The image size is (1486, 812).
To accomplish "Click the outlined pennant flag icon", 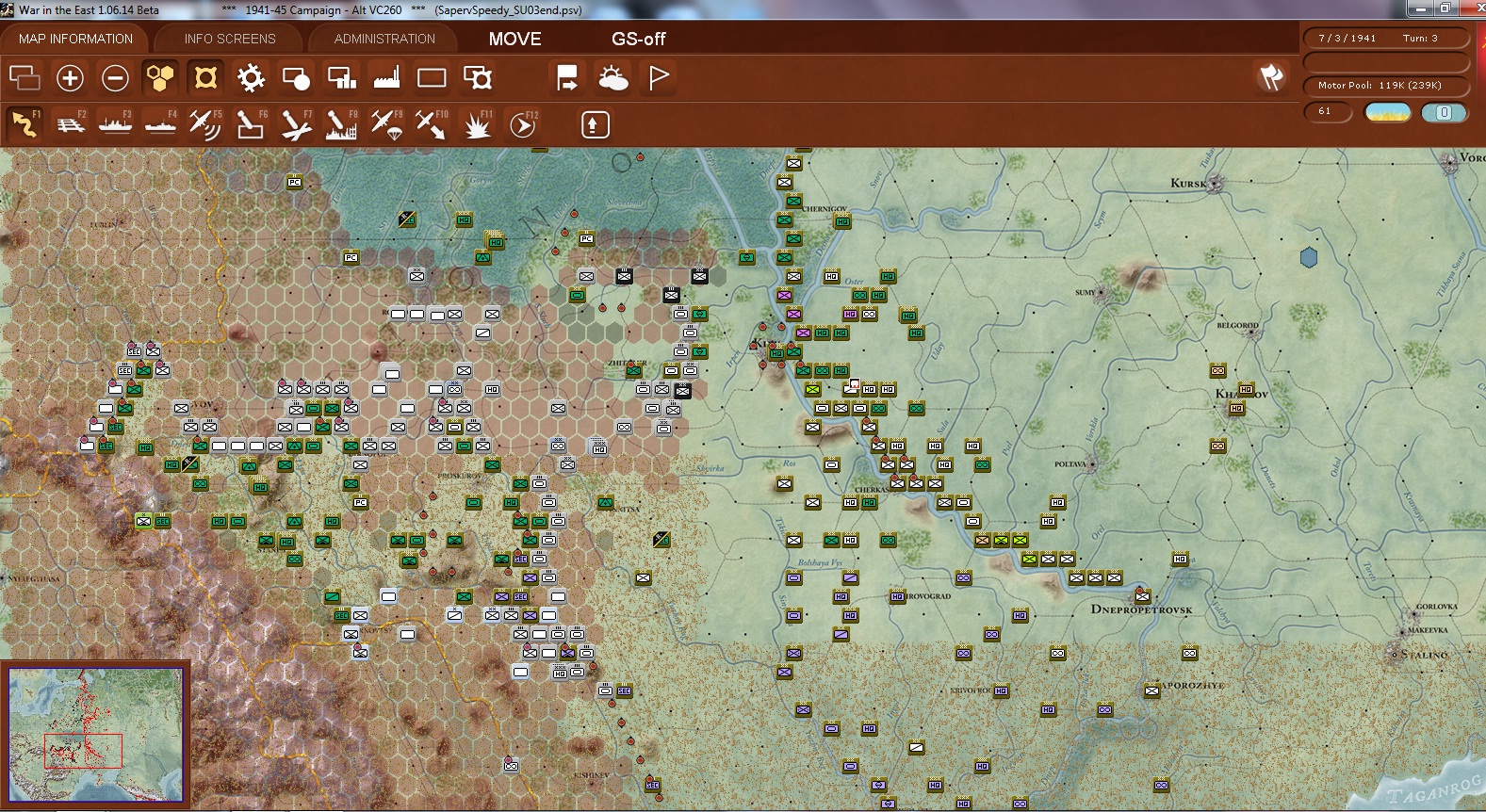I will tap(659, 77).
